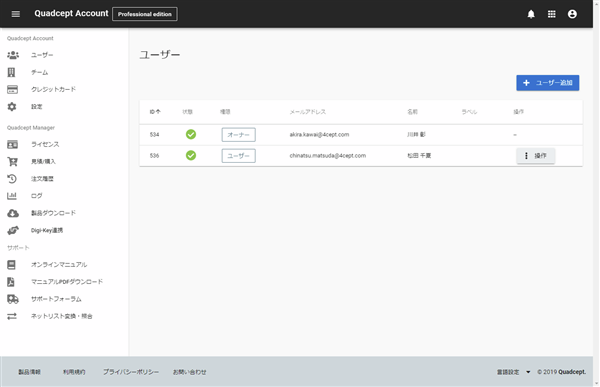Click the cloud download icon
This screenshot has width=600, height=387.
click(x=13, y=213)
